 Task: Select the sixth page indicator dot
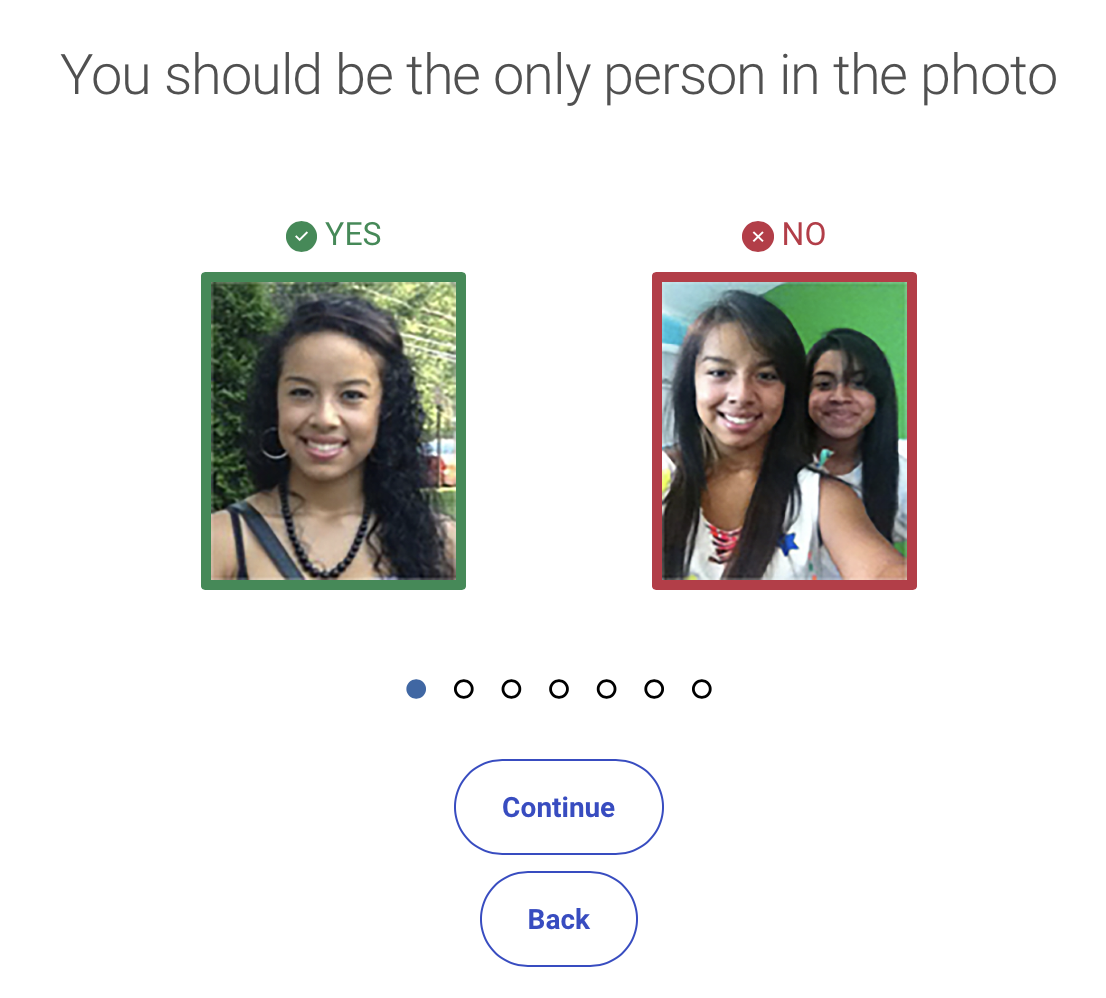click(x=654, y=689)
